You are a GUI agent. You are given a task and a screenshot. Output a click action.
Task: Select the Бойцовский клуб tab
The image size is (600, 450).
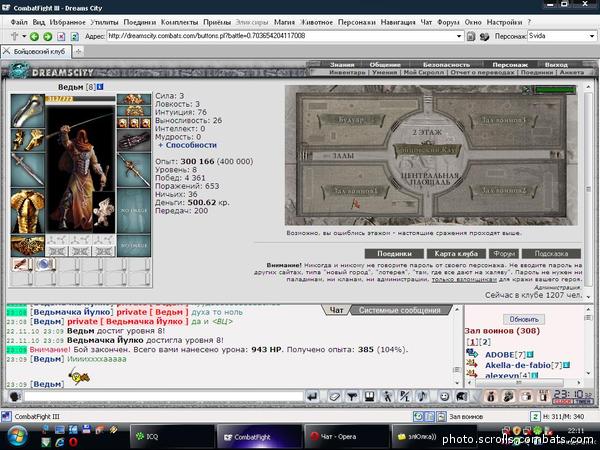tap(36, 51)
